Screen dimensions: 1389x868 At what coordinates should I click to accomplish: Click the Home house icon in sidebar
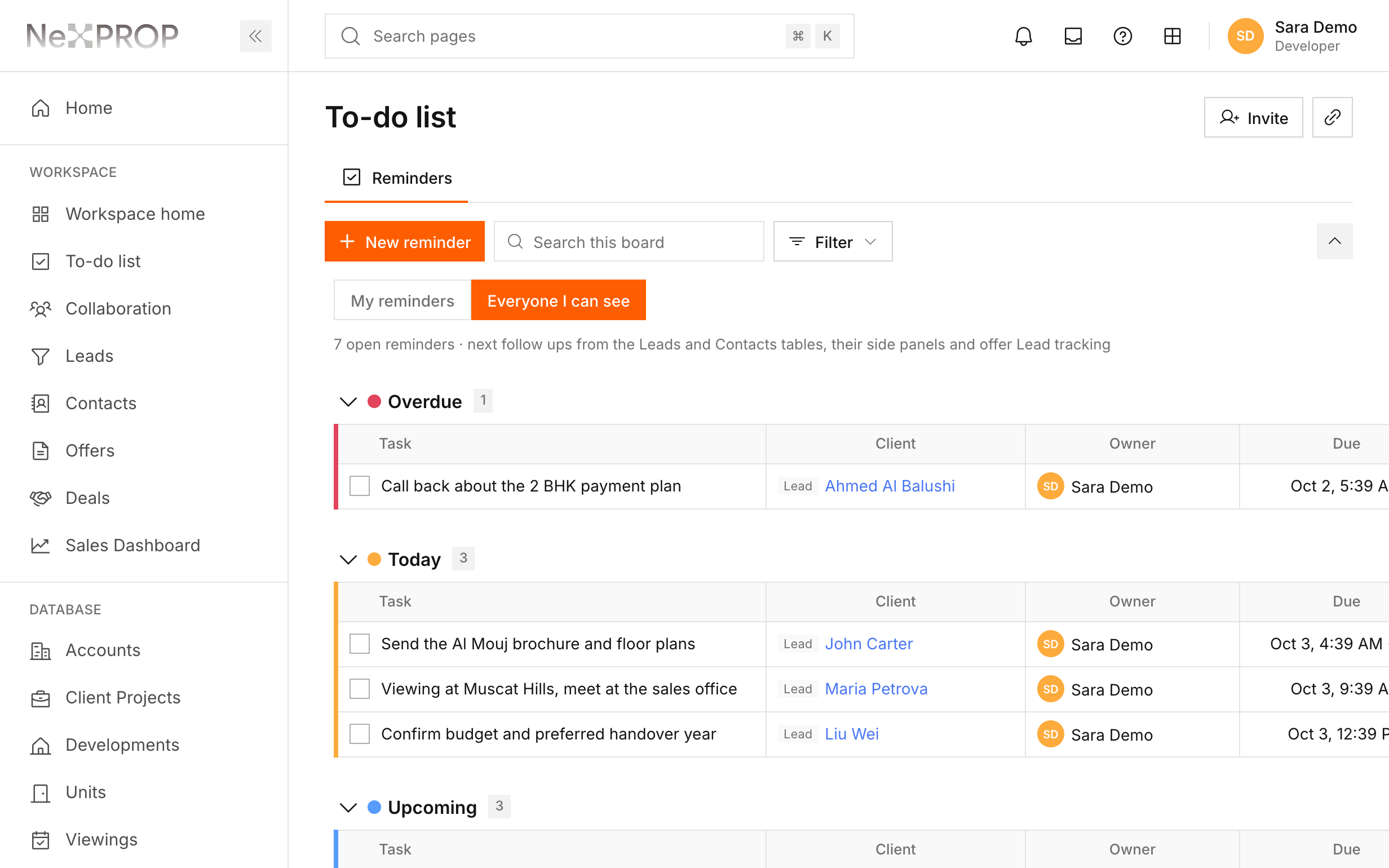(40, 108)
